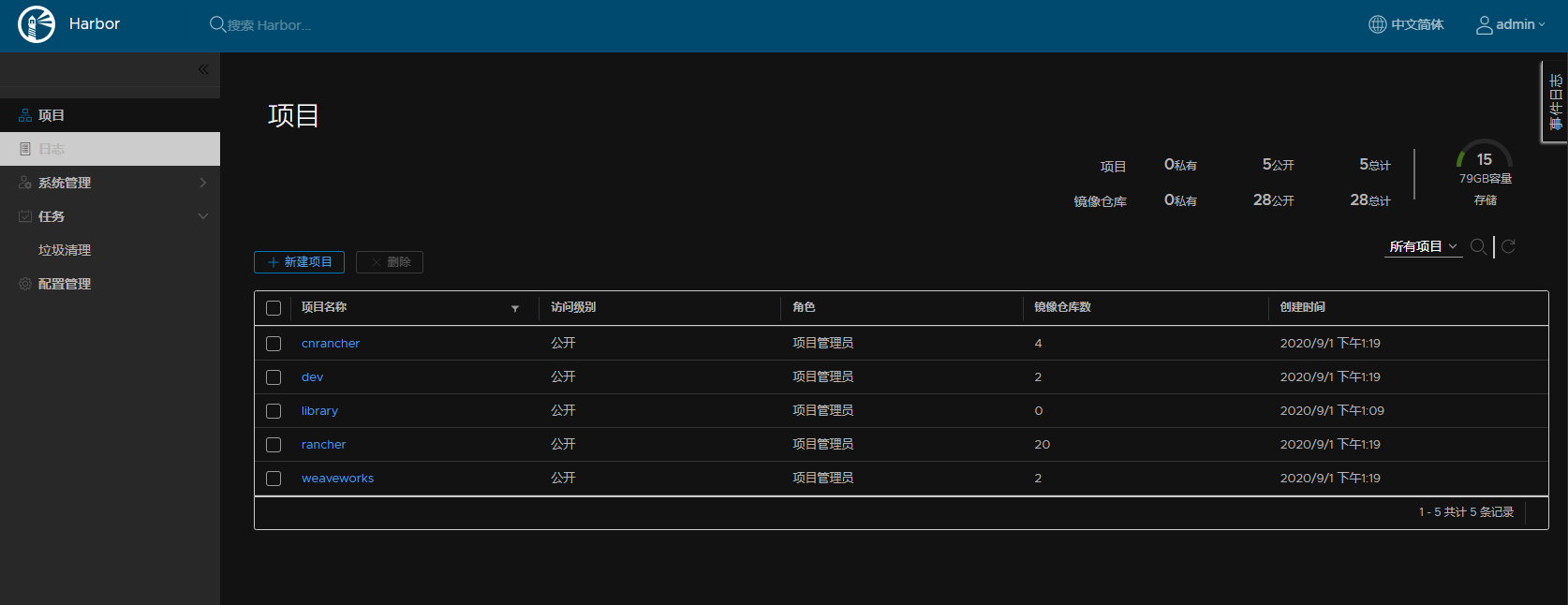Open the 项目 menu in sidebar
1568x605 pixels.
tap(110, 115)
